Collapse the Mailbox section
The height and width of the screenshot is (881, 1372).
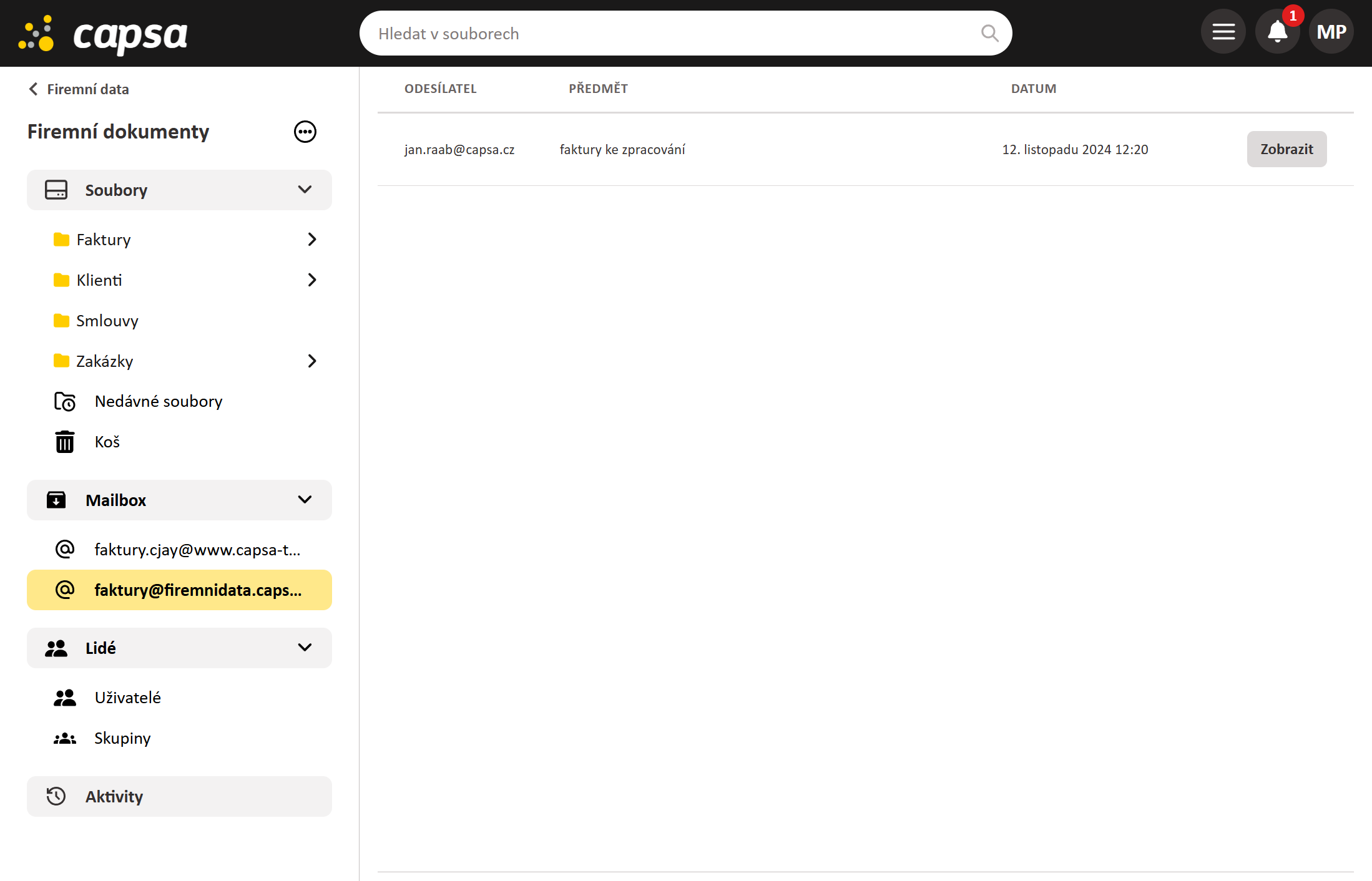305,500
